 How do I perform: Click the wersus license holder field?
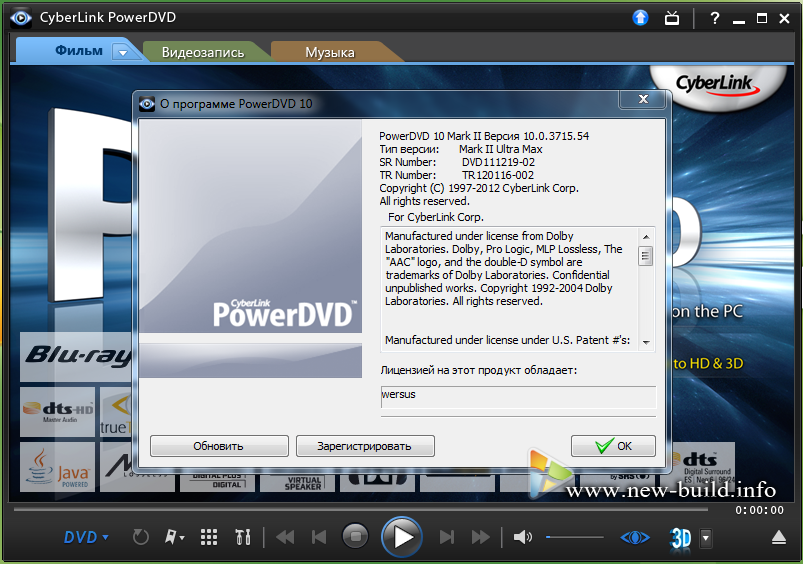pos(518,397)
